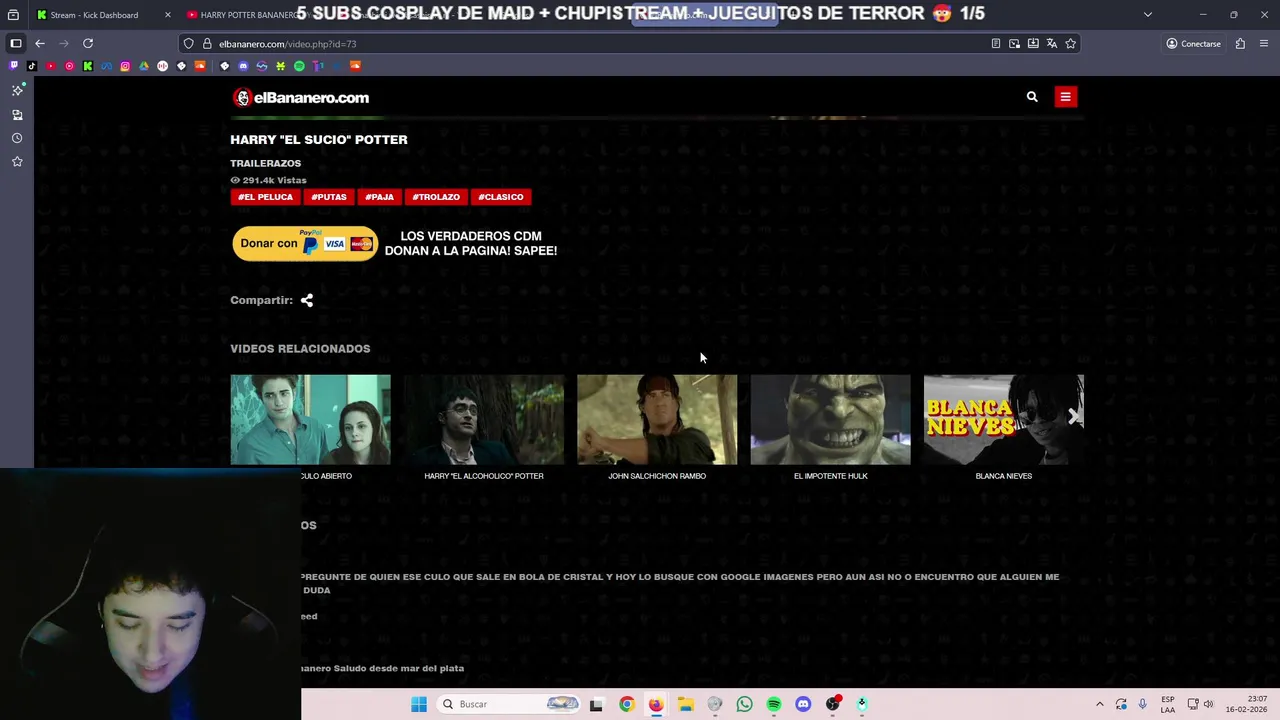Image resolution: width=1280 pixels, height=720 pixels.
Task: Open TikTok bookmark in bookmarks bar
Action: point(32,66)
